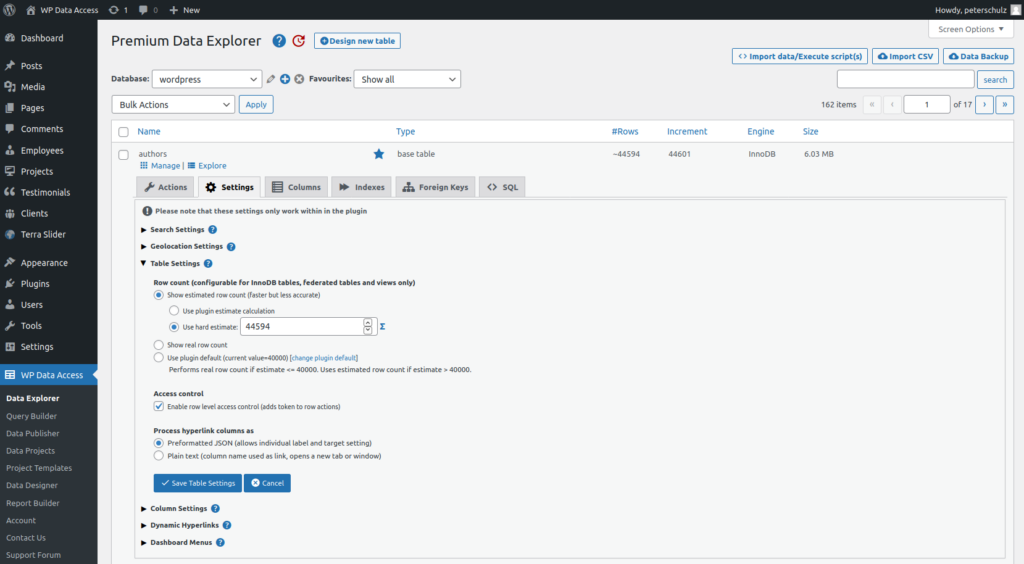Click the Save Table Settings button

click(x=197, y=483)
